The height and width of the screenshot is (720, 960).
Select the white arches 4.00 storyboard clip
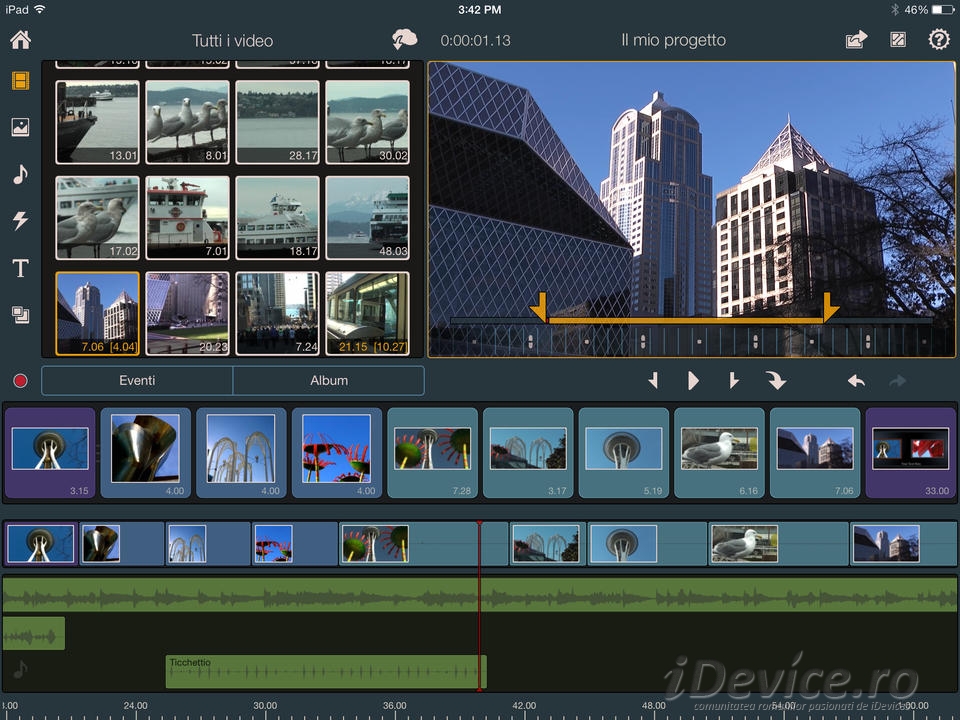(x=241, y=452)
